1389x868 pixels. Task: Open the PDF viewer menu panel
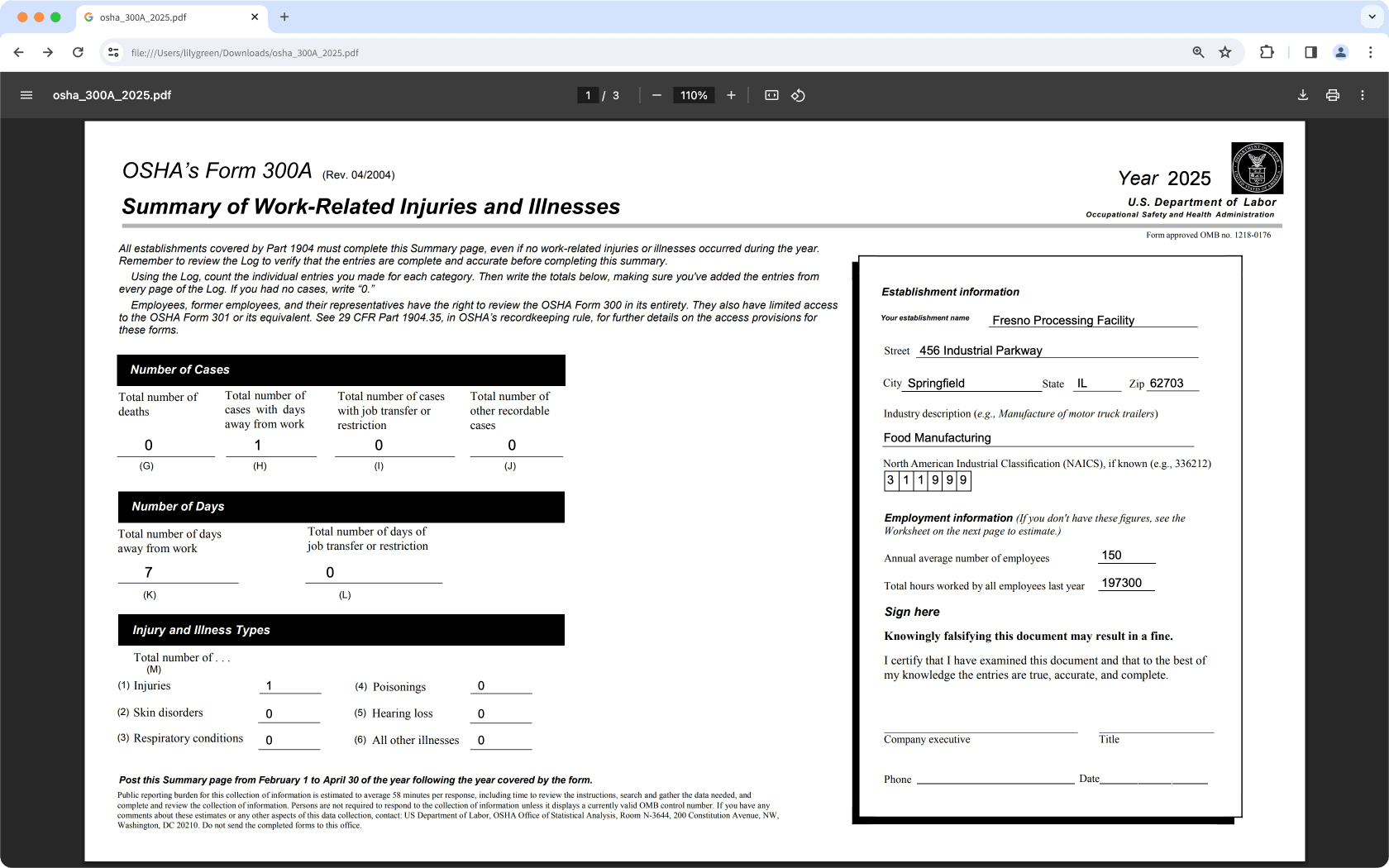26,95
